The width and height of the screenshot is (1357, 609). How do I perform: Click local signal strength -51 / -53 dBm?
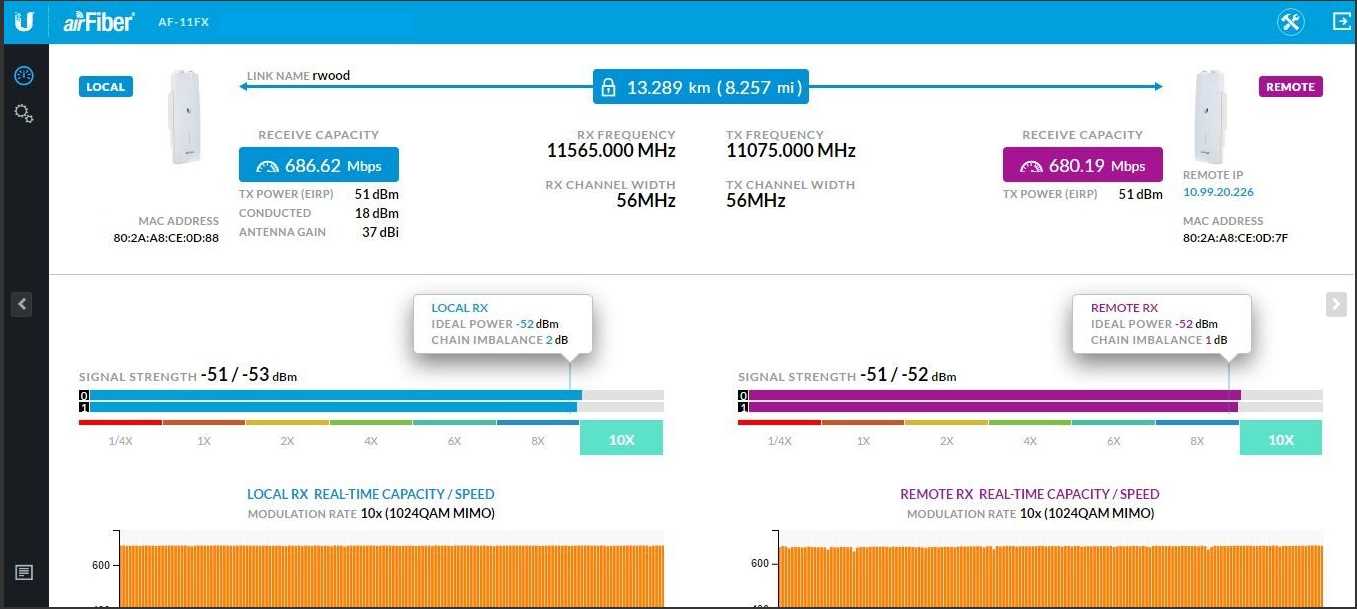coord(249,375)
